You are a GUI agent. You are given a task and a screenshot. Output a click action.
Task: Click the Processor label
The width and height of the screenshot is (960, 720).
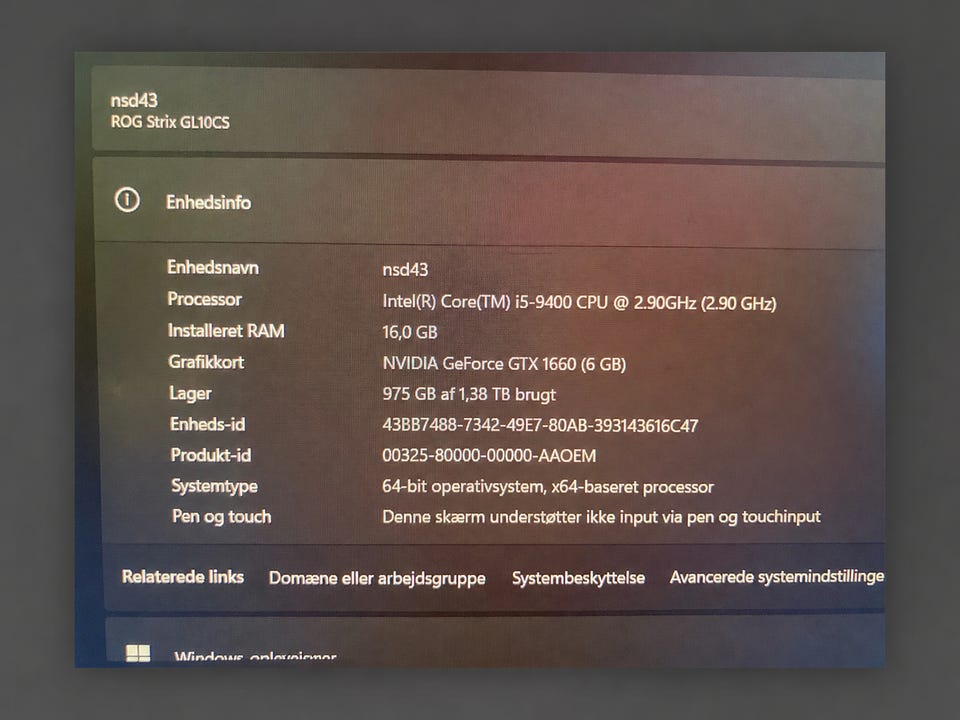(204, 299)
